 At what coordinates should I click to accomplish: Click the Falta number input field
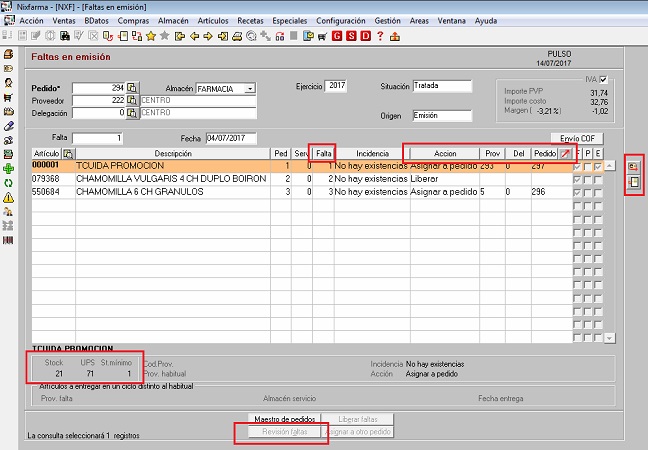click(98, 138)
